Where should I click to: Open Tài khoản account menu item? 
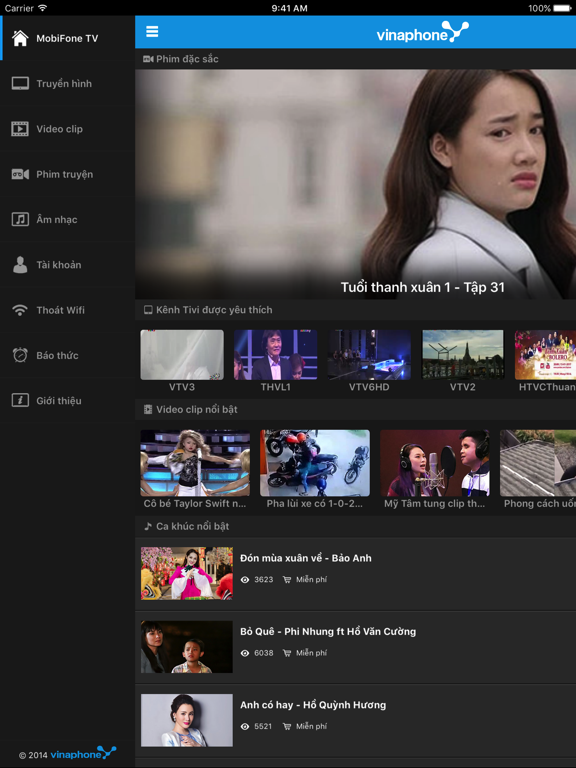(68, 265)
